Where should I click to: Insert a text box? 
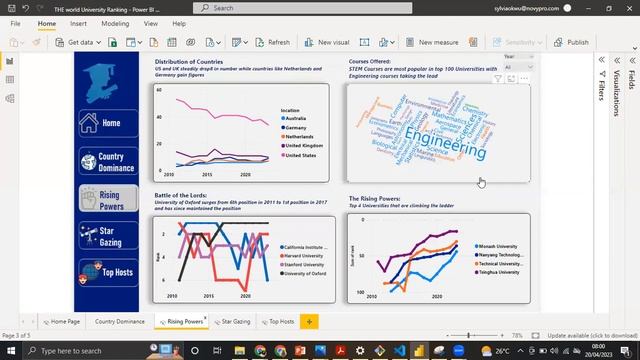(364, 42)
